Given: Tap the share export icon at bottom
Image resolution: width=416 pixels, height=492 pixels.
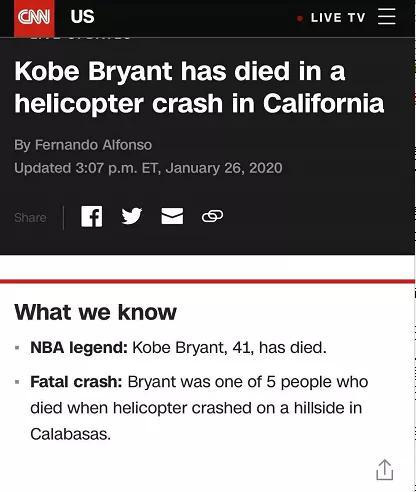Looking at the screenshot, I should pos(385,470).
